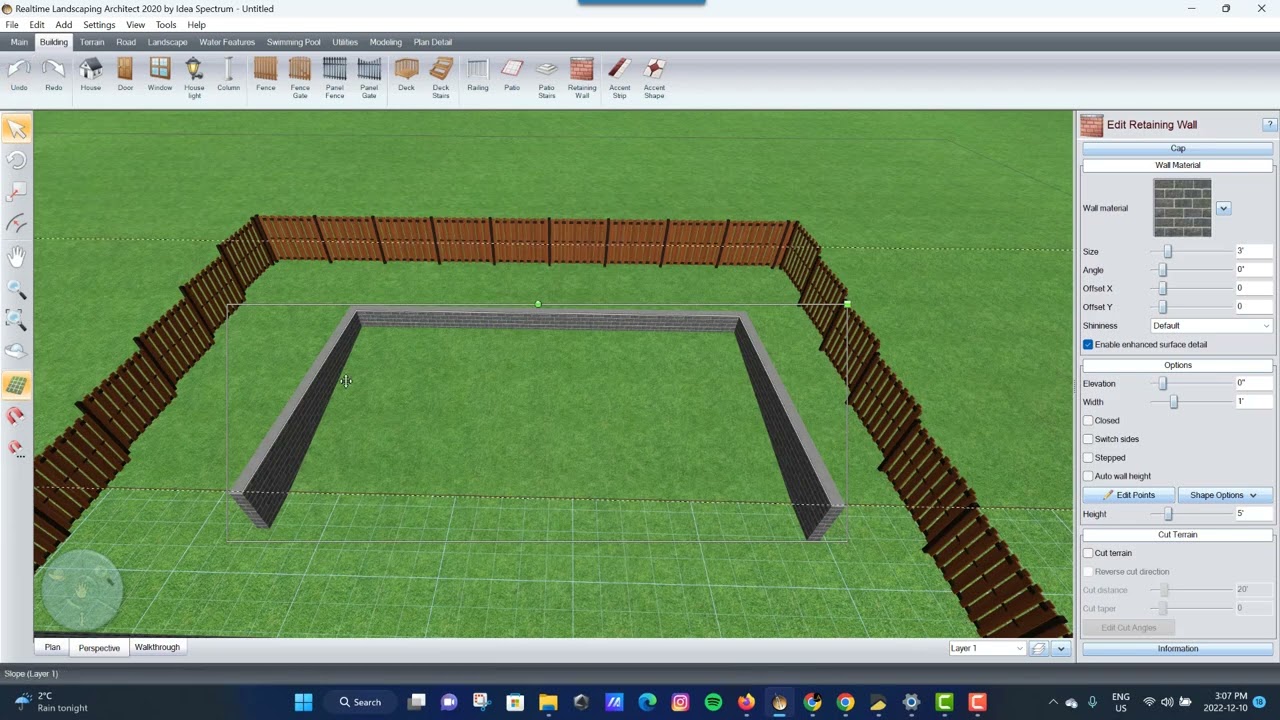
Task: Expand the Information section header
Action: pyautogui.click(x=1178, y=649)
